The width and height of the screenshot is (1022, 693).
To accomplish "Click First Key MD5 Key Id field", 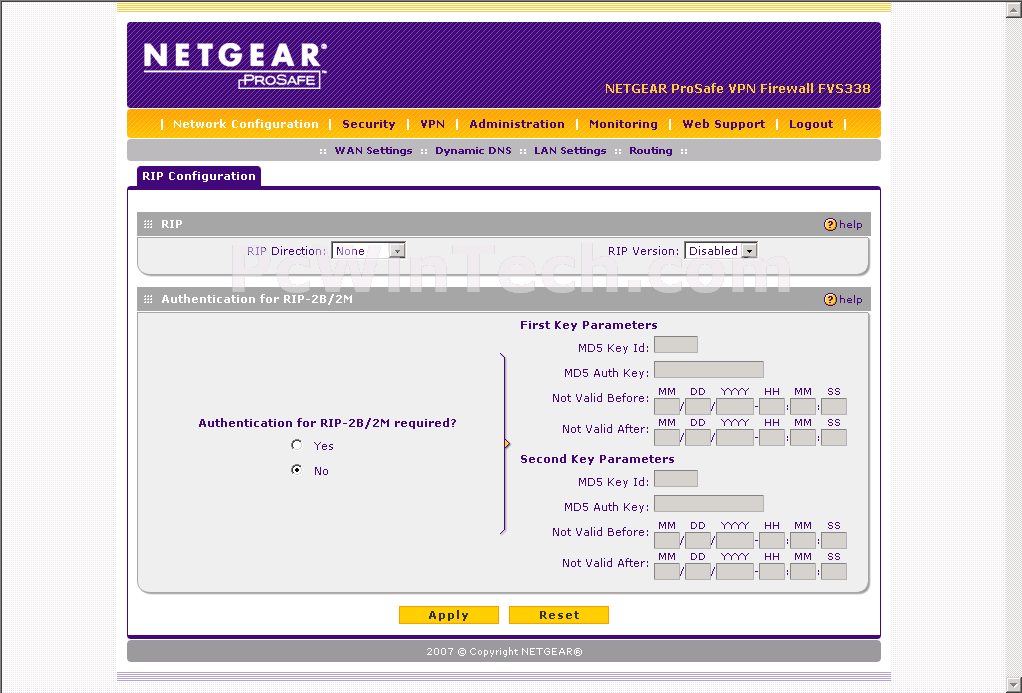I will [676, 345].
